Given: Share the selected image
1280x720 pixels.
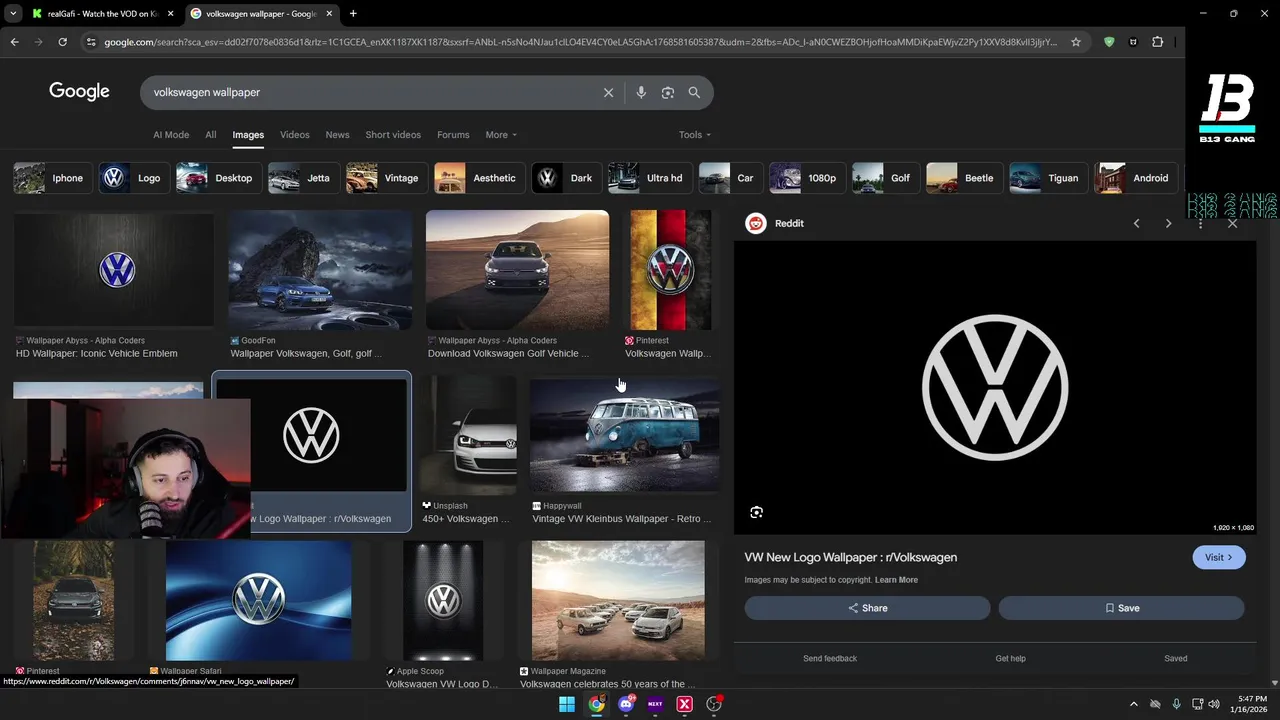Looking at the screenshot, I should [867, 608].
